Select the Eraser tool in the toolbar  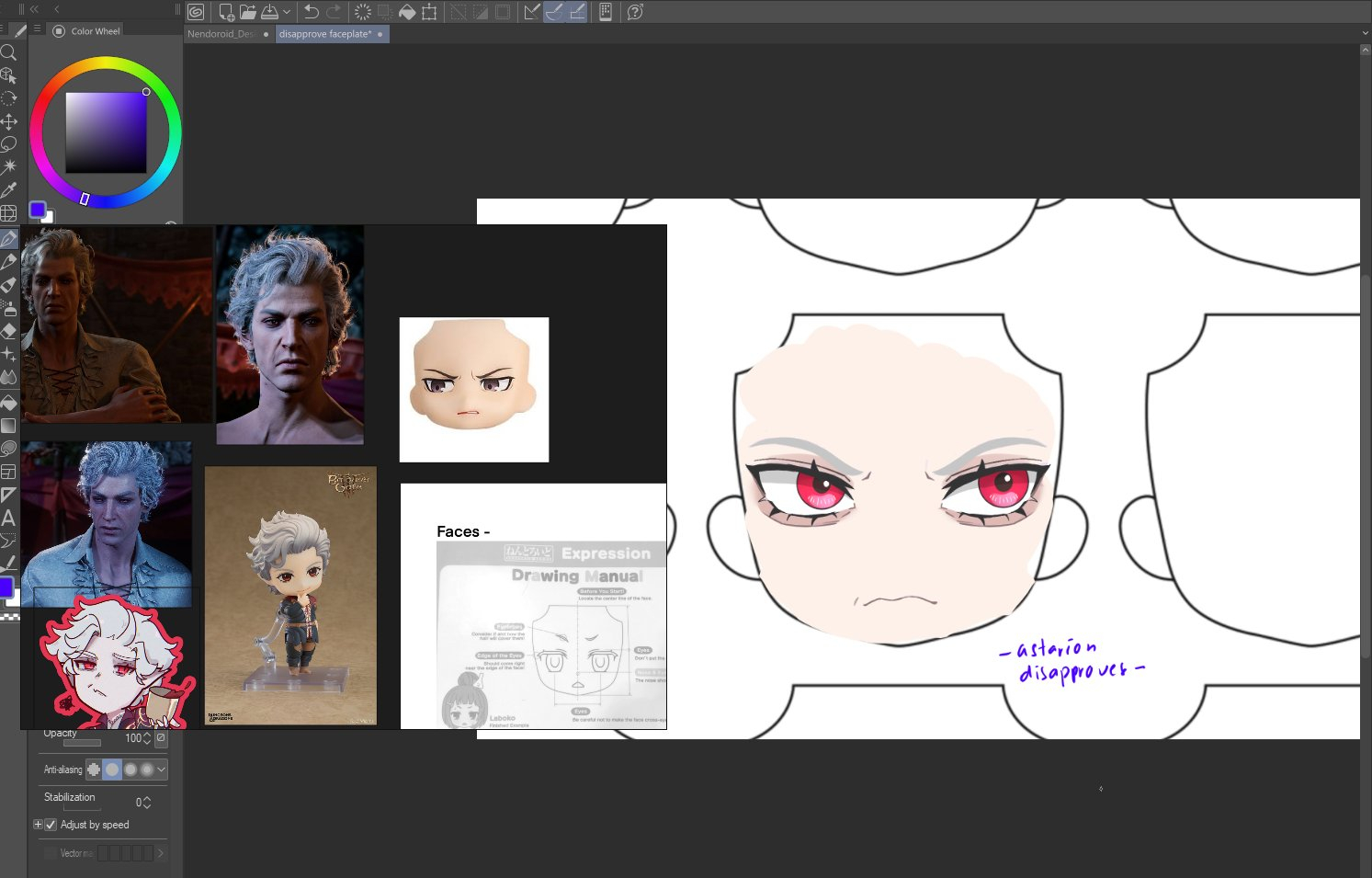9,332
